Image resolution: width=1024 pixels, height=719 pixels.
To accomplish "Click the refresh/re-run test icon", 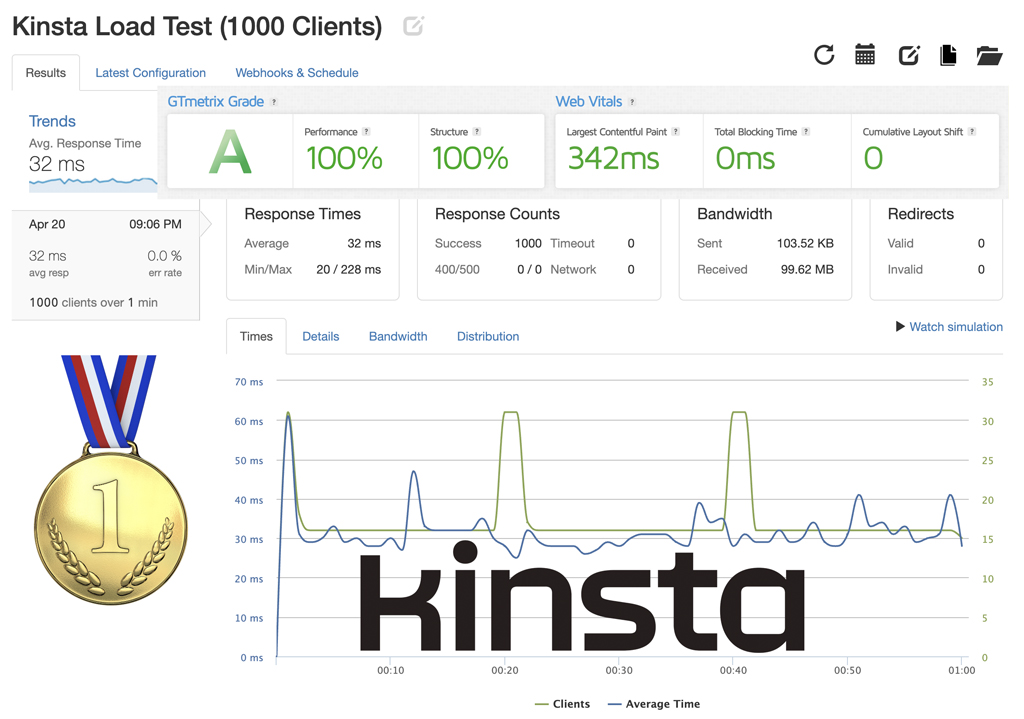I will 824,55.
